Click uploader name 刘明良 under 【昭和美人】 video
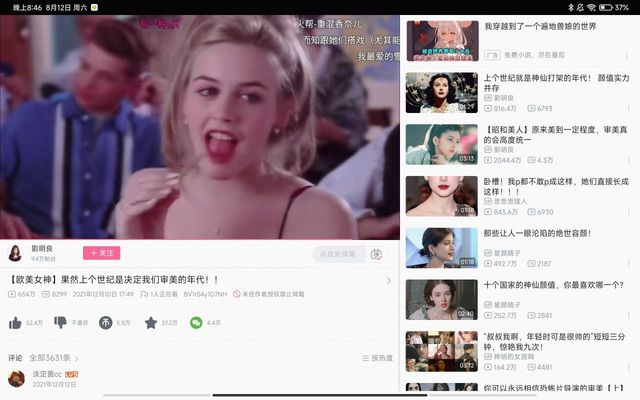Viewport: 640px width, 400px height. (503, 150)
